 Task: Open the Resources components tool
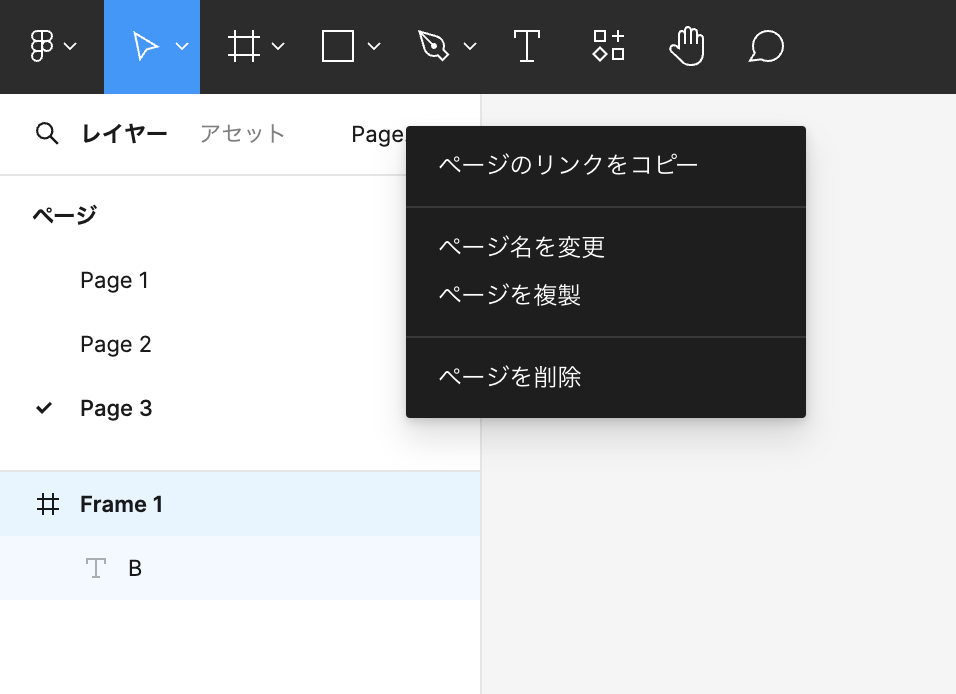pyautogui.click(x=608, y=46)
